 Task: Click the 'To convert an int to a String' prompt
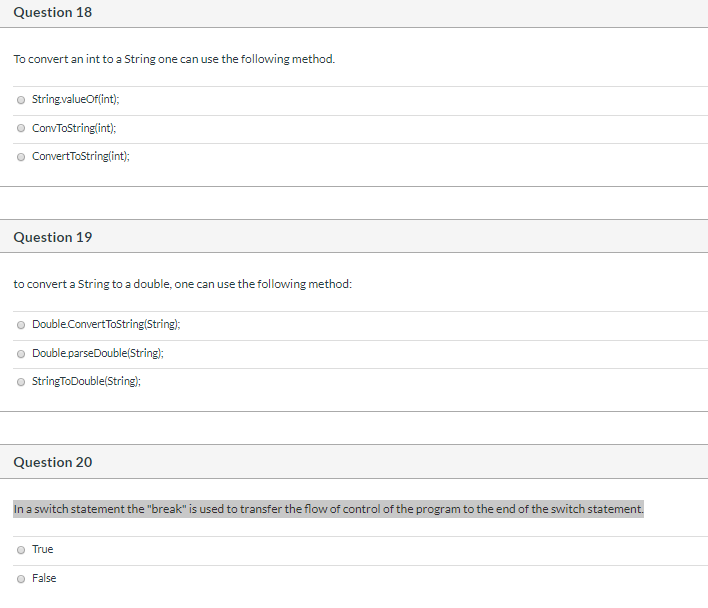(x=174, y=59)
